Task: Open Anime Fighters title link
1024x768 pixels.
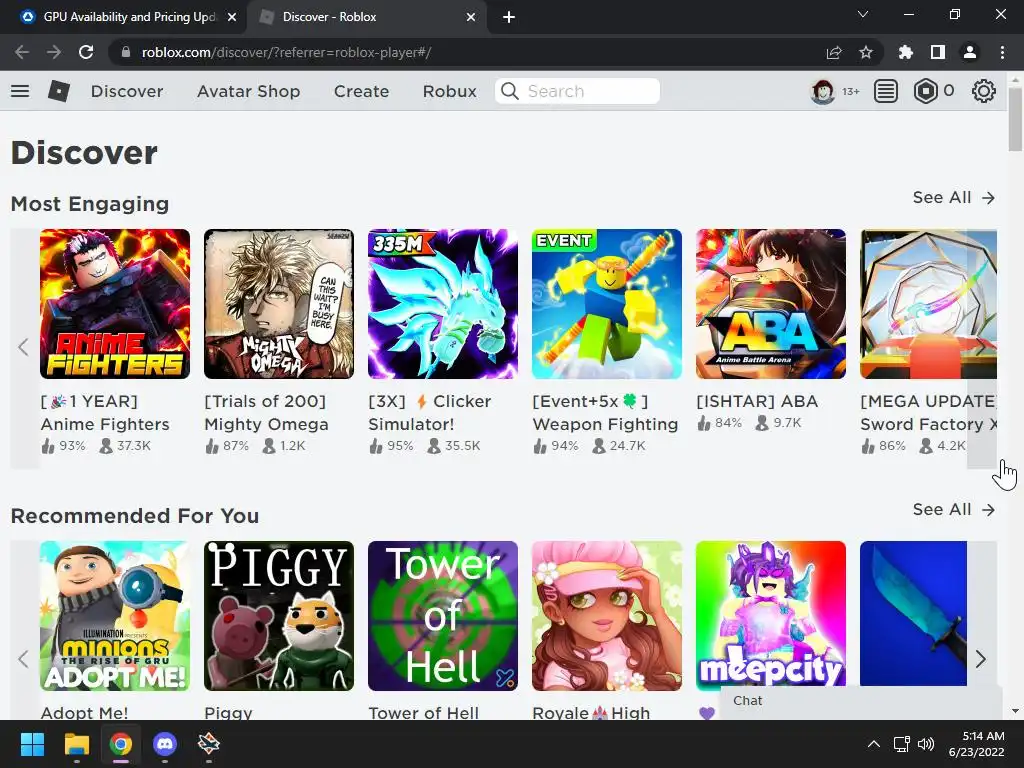Action: pos(105,413)
